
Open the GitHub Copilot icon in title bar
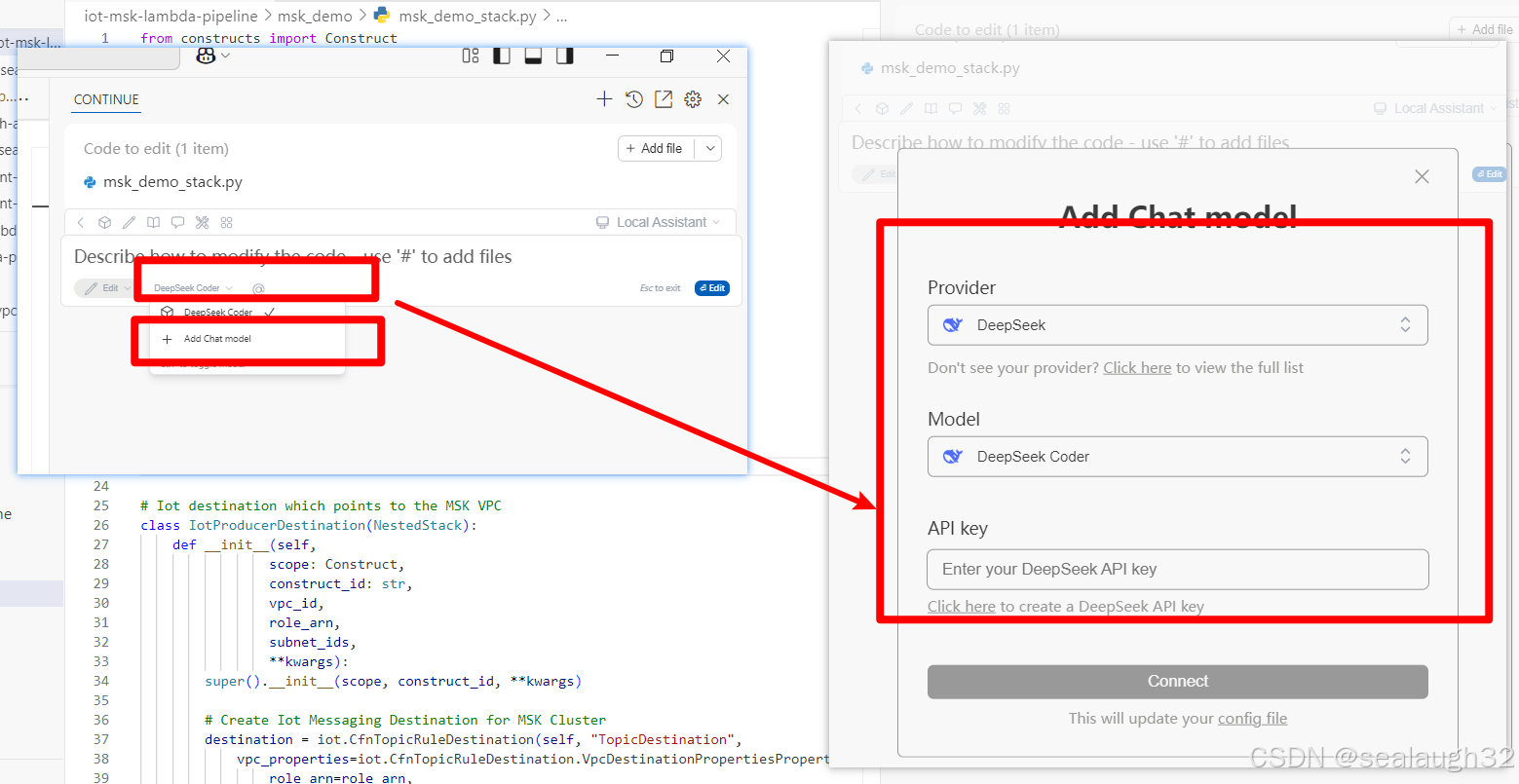(x=206, y=56)
